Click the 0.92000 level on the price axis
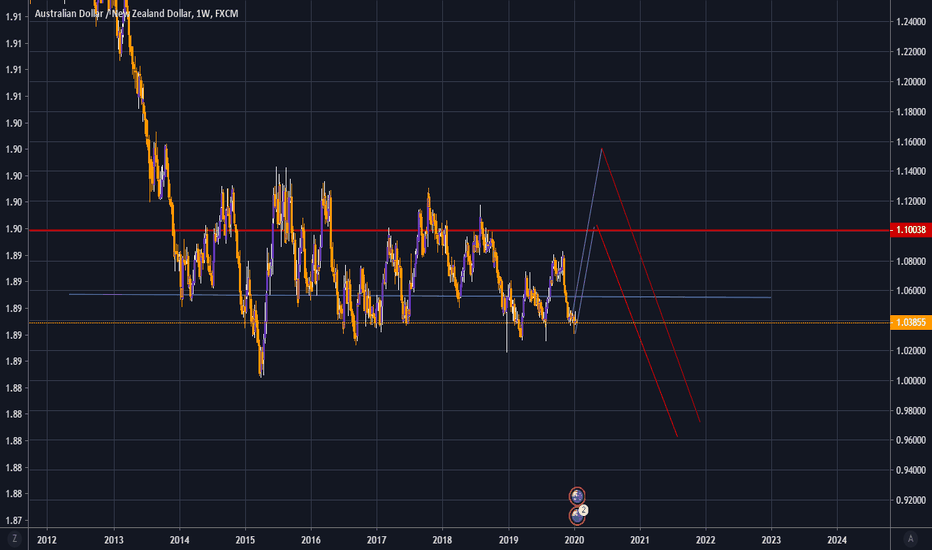932x550 pixels. pos(910,500)
